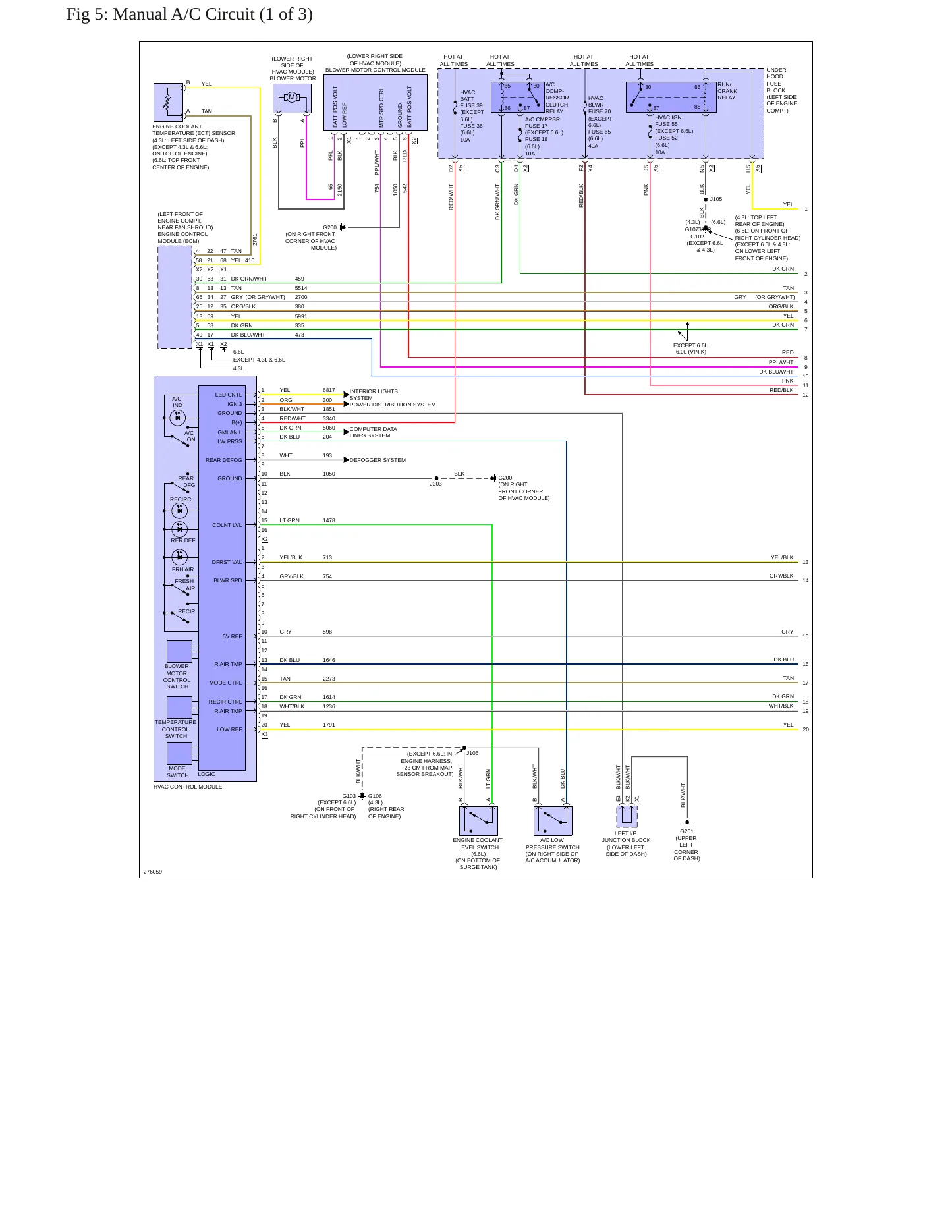This screenshot has width=952, height=1232.
Task: Click the figure ID 276059
Action: tap(153, 872)
